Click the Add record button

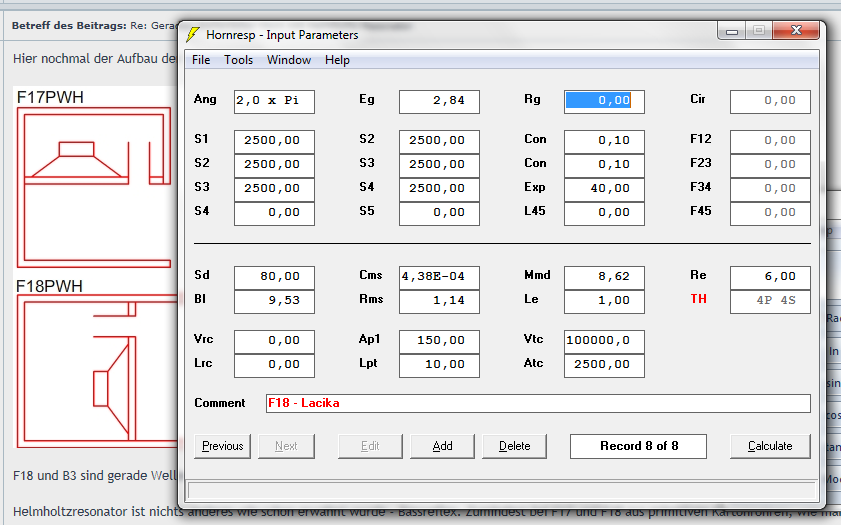click(442, 446)
